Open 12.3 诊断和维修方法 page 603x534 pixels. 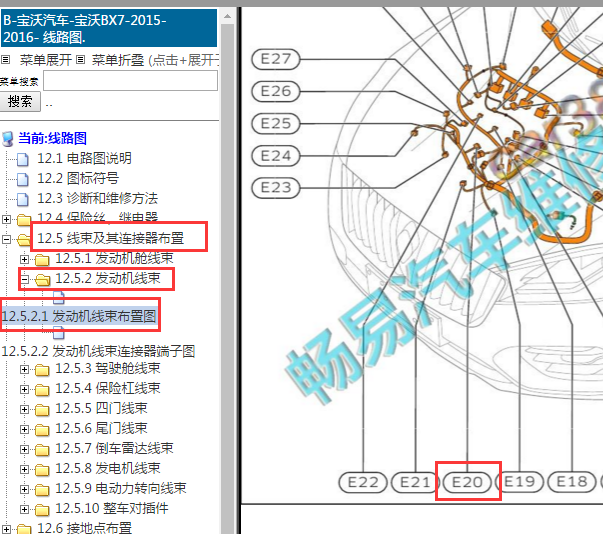point(97,198)
